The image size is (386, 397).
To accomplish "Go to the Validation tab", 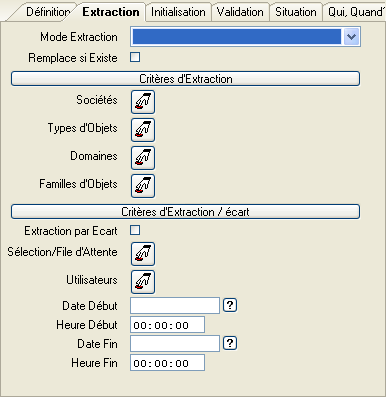I will click(x=240, y=12).
